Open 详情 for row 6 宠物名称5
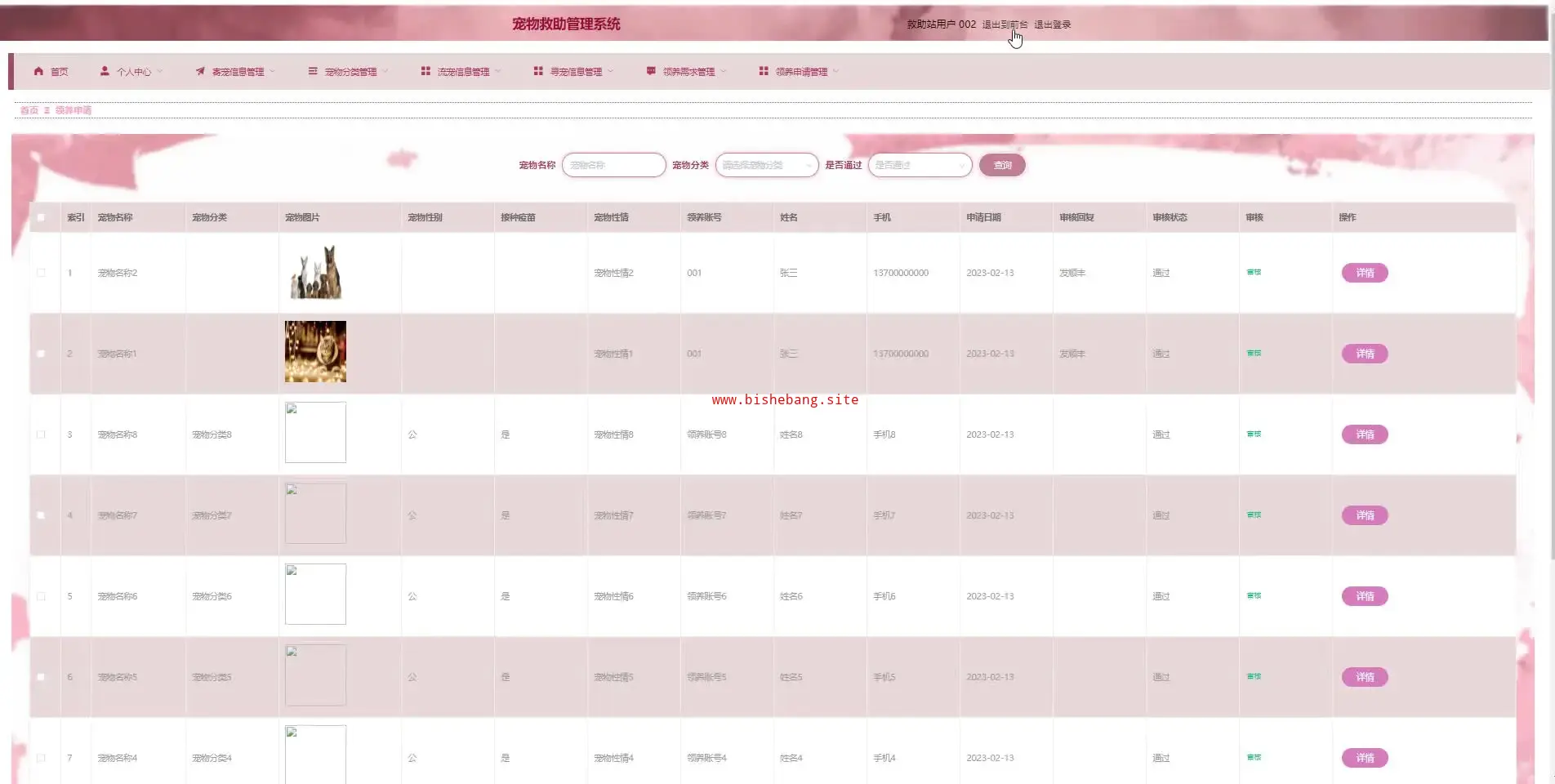1555x784 pixels. tap(1365, 677)
